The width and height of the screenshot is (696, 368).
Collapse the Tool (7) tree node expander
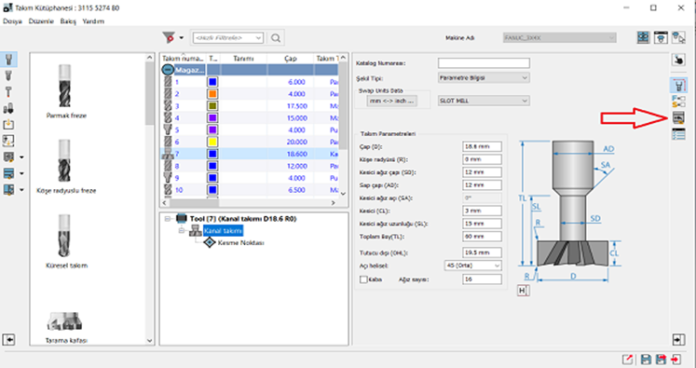click(x=168, y=219)
